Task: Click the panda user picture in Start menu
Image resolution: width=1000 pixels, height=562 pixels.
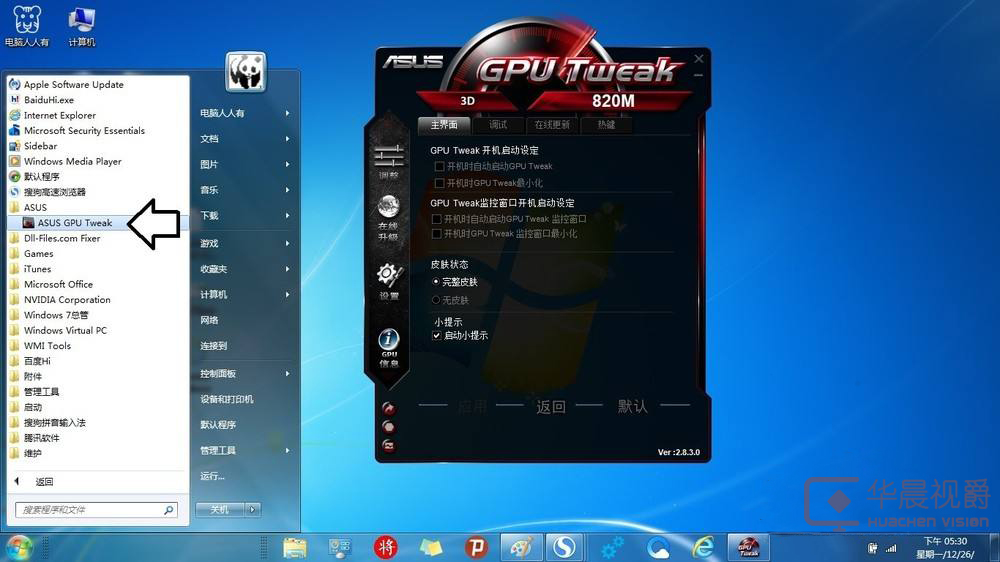Action: pos(246,72)
